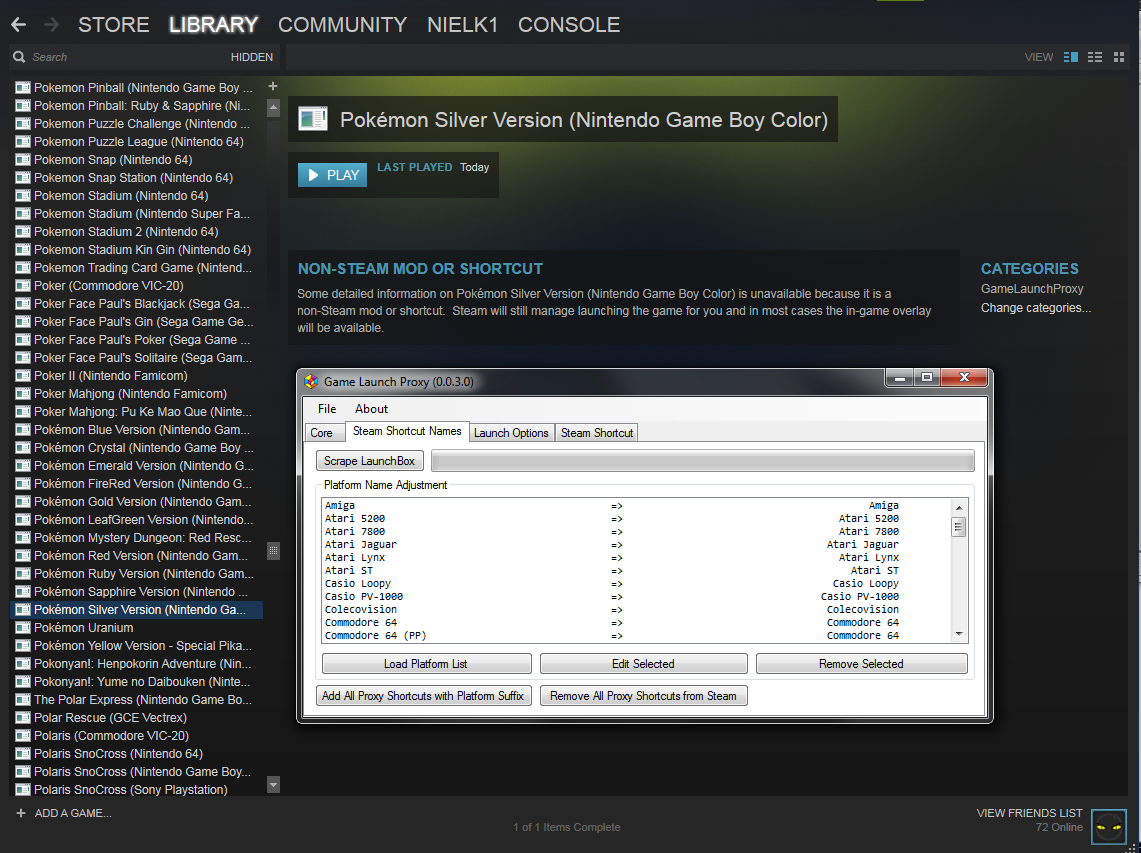This screenshot has width=1141, height=853.
Task: Select Pokémon Emerald Version in the list
Action: (x=136, y=466)
